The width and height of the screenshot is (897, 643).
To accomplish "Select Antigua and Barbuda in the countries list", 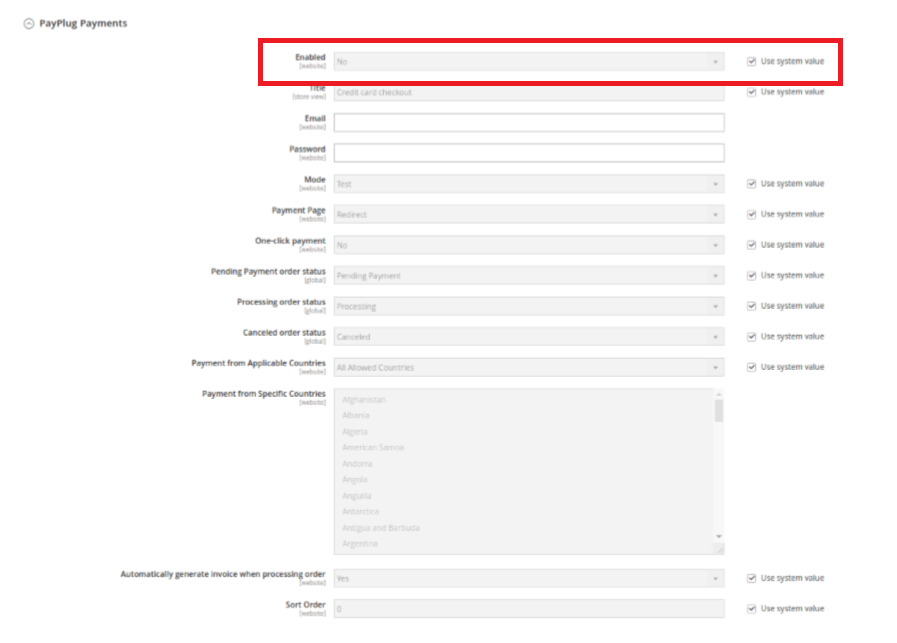I will [x=381, y=528].
